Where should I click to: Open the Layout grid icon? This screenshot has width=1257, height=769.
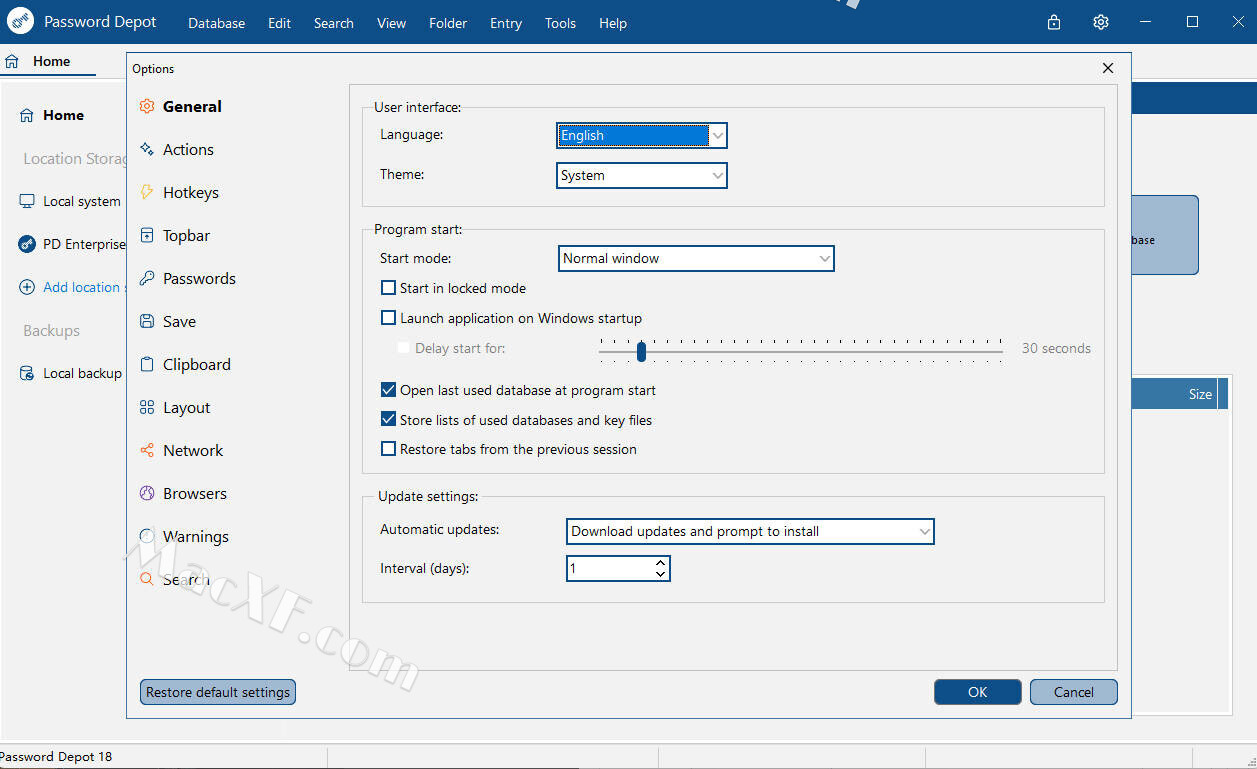tap(147, 407)
